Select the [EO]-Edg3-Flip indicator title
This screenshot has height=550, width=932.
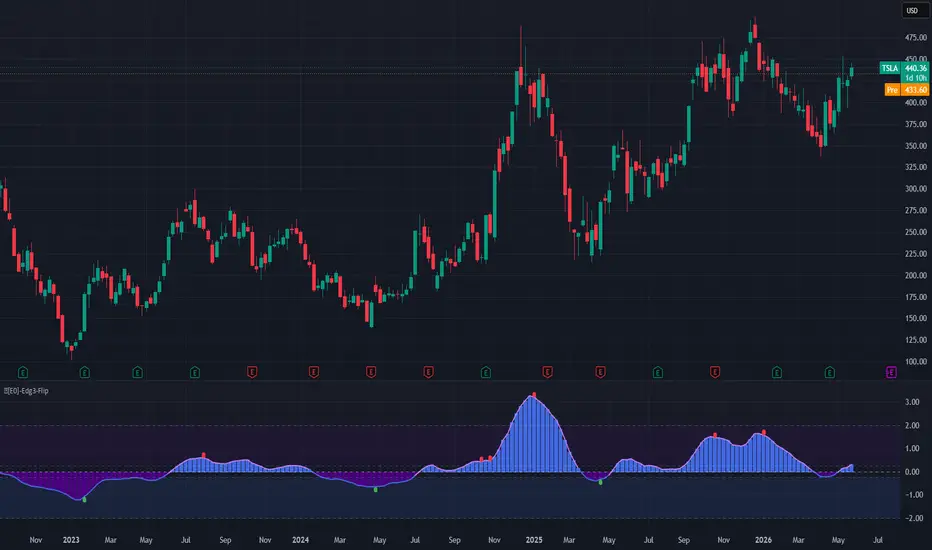click(x=27, y=391)
